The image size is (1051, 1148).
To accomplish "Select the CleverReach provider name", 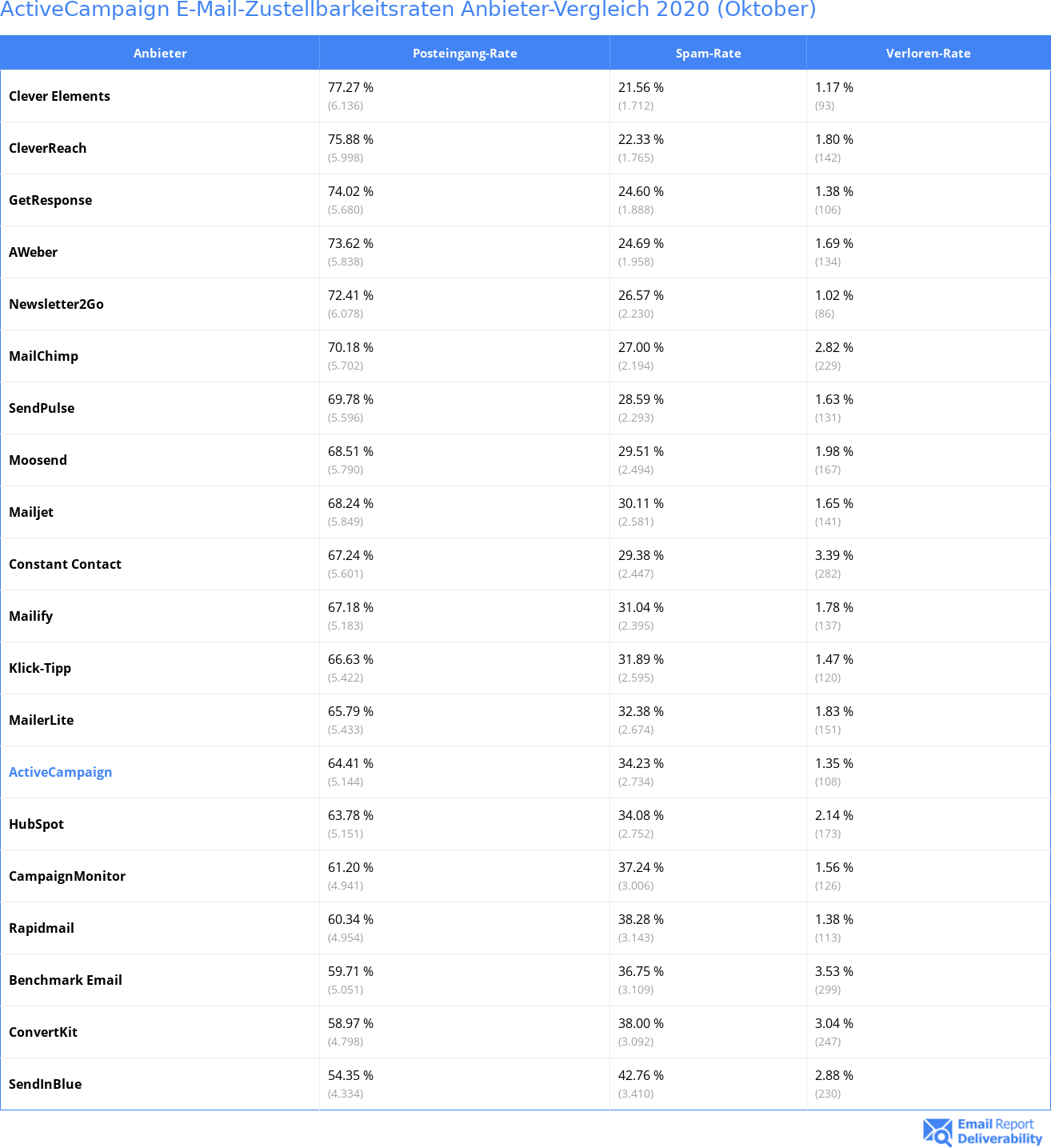I will point(47,148).
